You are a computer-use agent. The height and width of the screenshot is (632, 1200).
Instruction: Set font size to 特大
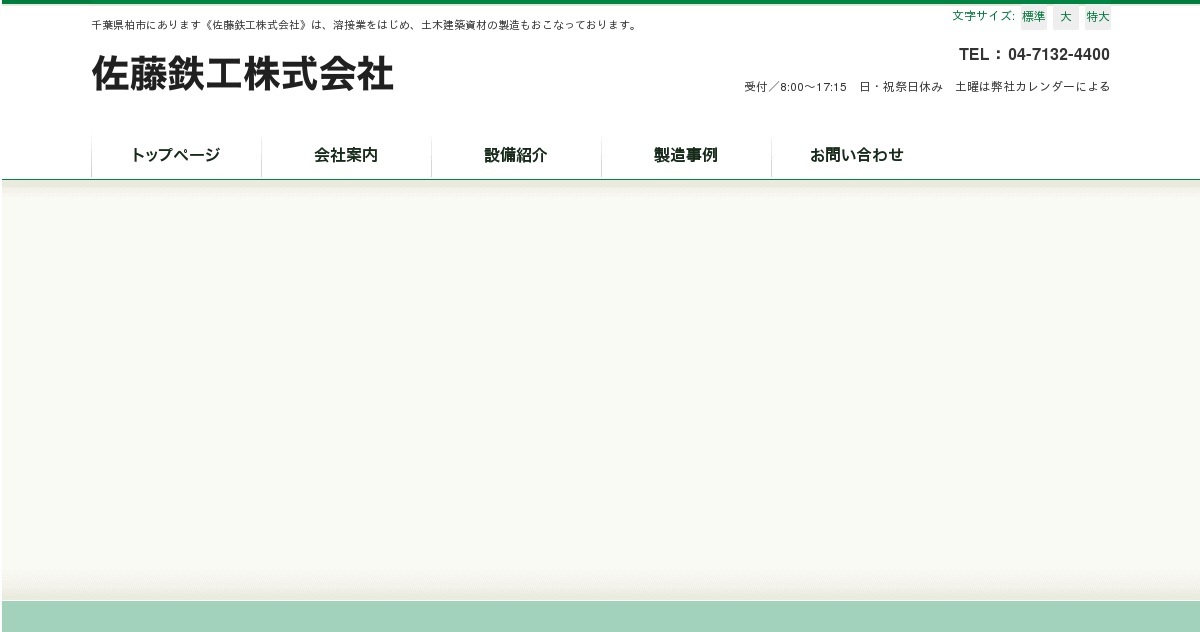click(1098, 17)
